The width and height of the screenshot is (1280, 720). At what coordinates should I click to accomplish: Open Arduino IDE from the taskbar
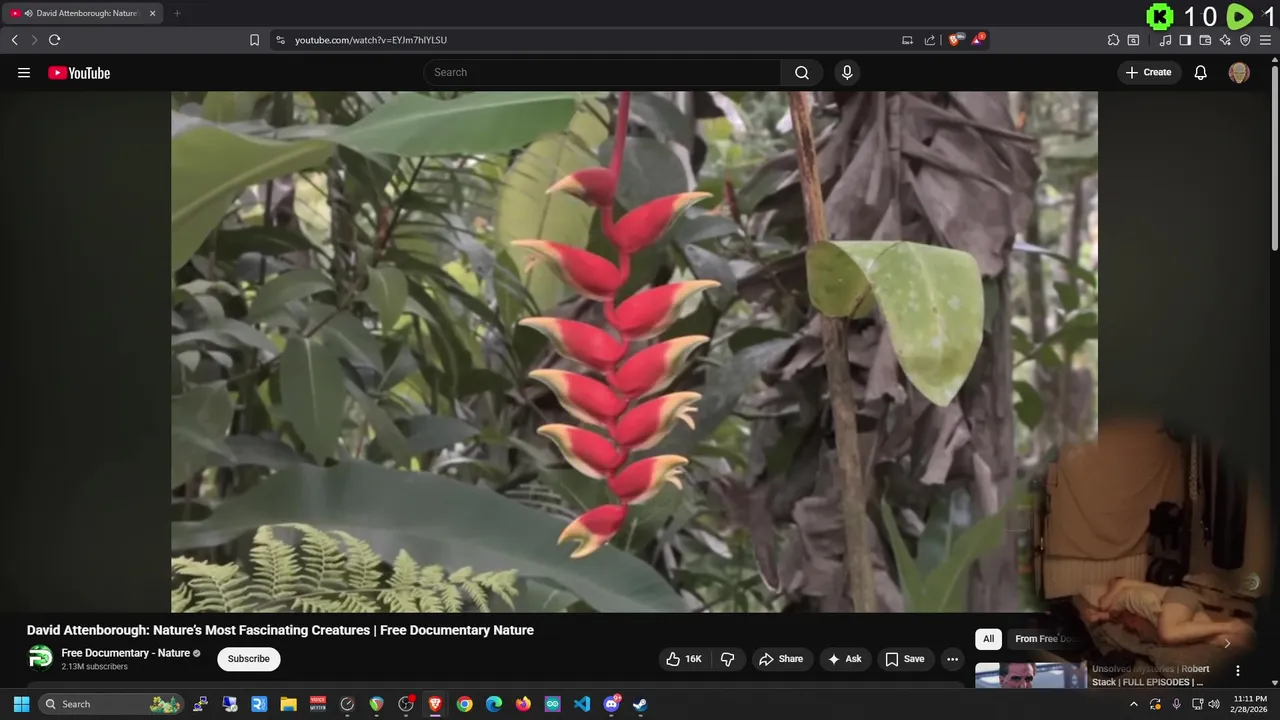pyautogui.click(x=553, y=704)
